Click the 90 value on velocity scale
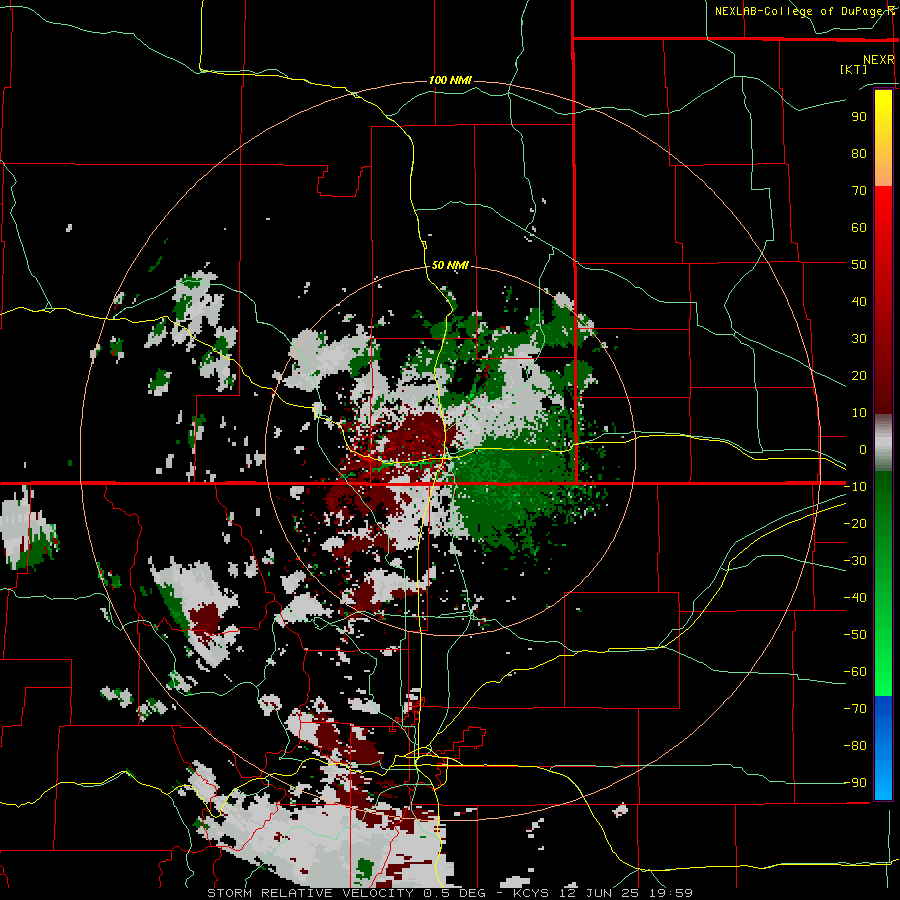The width and height of the screenshot is (900, 900). click(859, 117)
